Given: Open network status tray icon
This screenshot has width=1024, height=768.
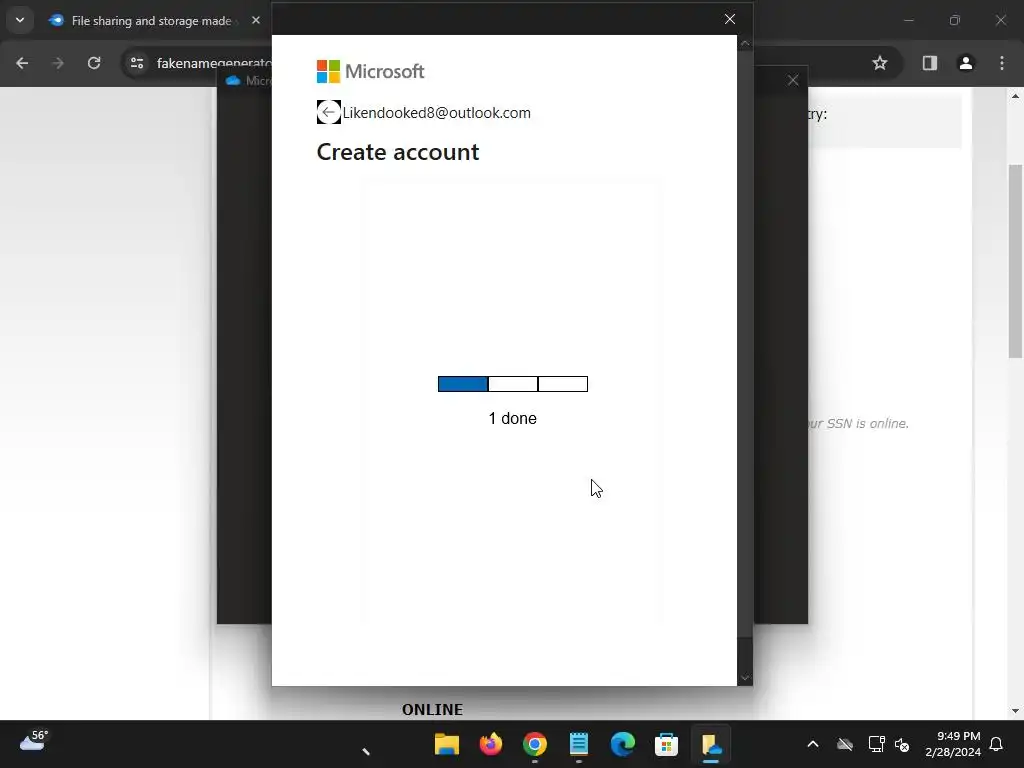Looking at the screenshot, I should tap(876, 744).
